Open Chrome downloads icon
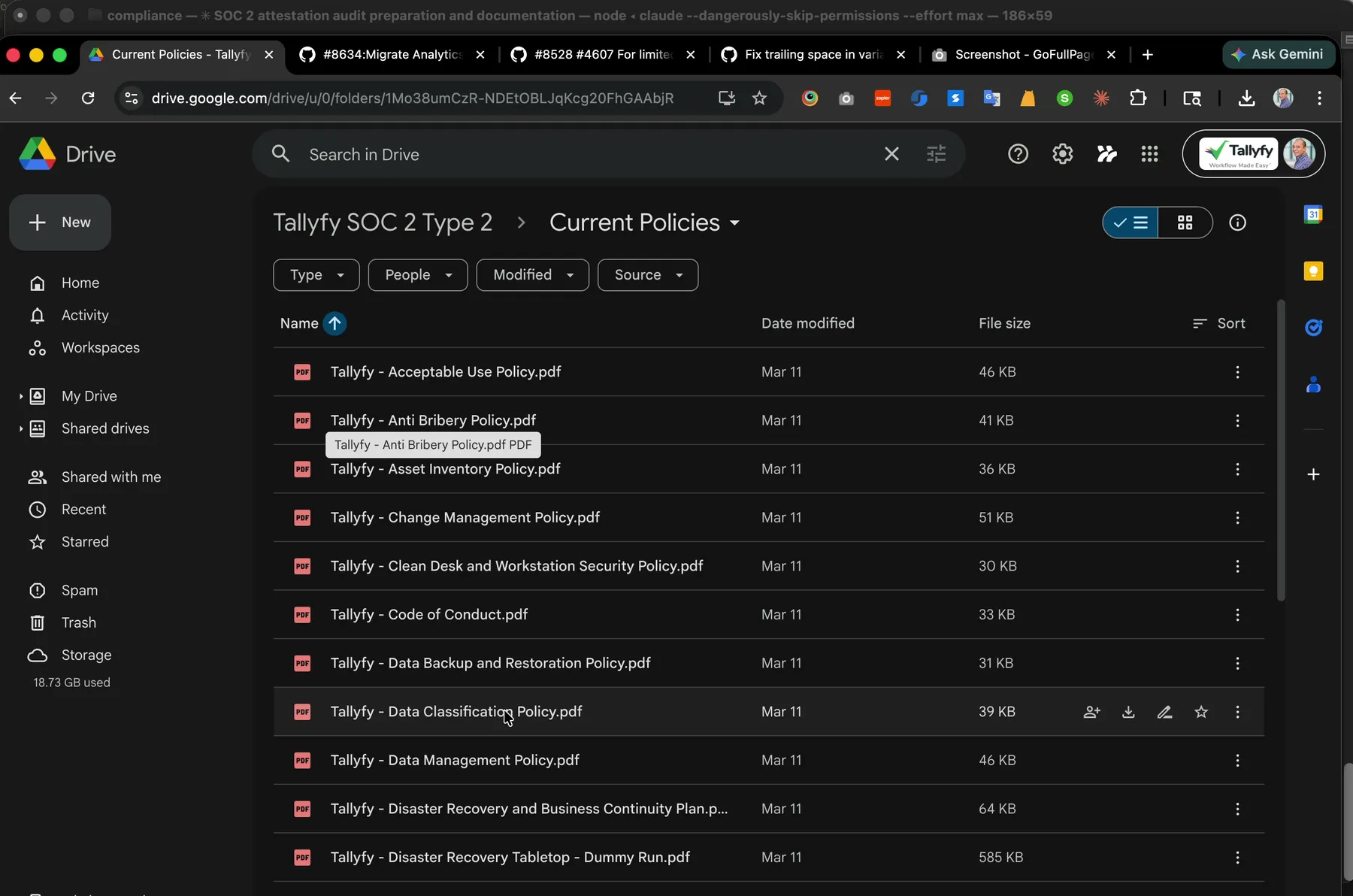This screenshot has height=896, width=1353. click(1246, 98)
